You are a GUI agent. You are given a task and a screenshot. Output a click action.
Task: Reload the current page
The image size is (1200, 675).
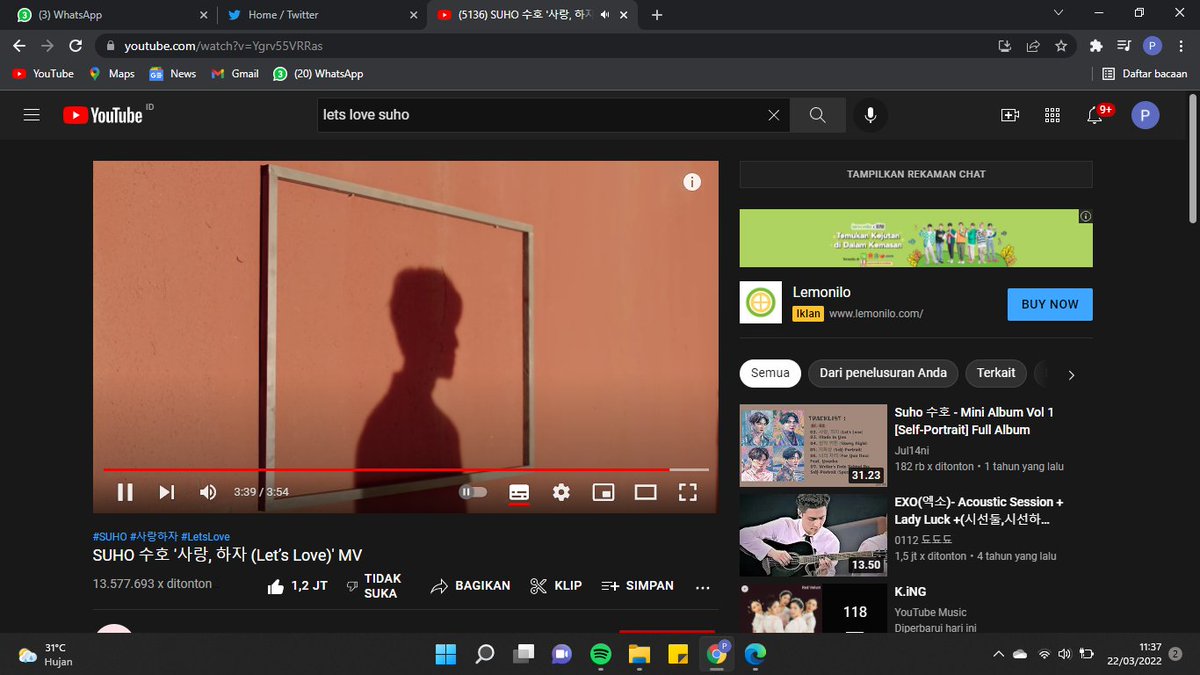[75, 46]
